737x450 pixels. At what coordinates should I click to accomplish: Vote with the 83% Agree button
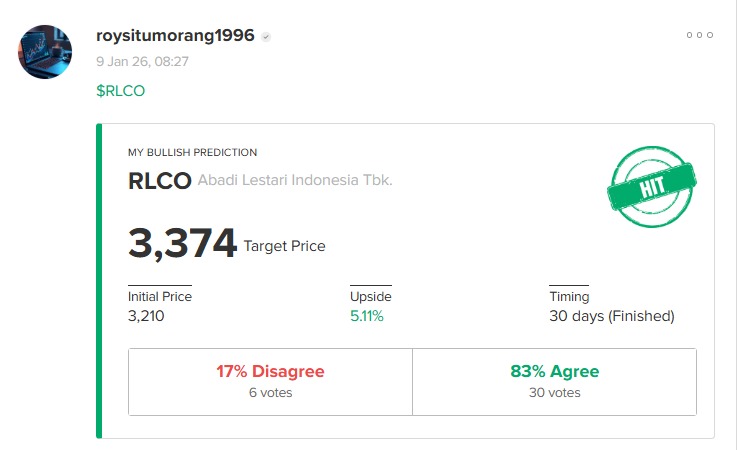[554, 380]
